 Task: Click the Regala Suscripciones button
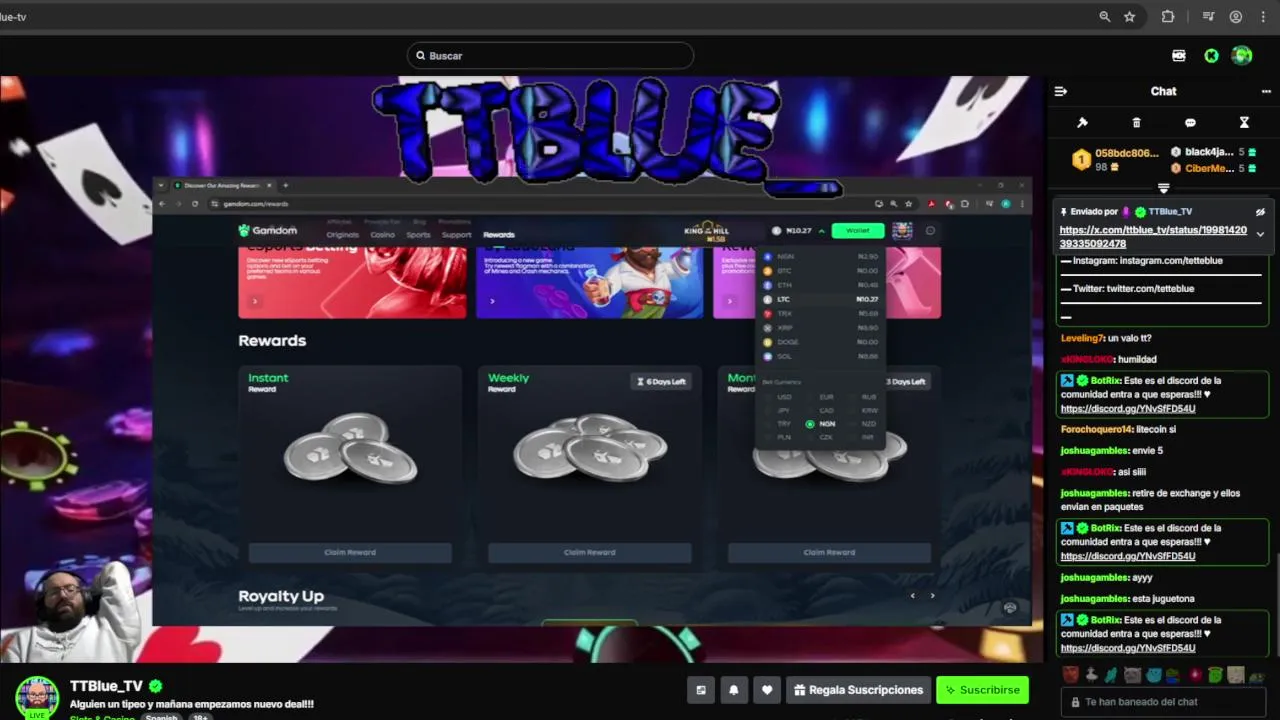(858, 690)
